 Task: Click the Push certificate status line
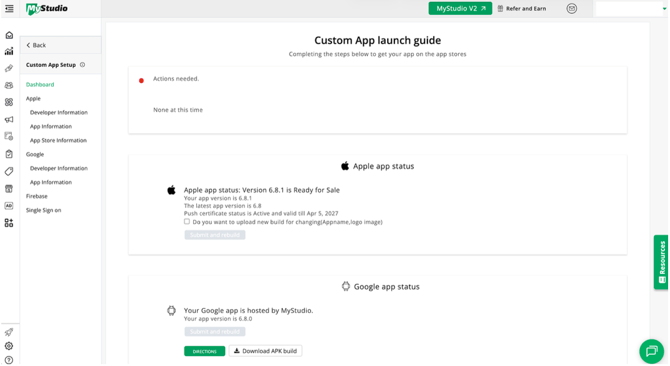click(x=261, y=214)
